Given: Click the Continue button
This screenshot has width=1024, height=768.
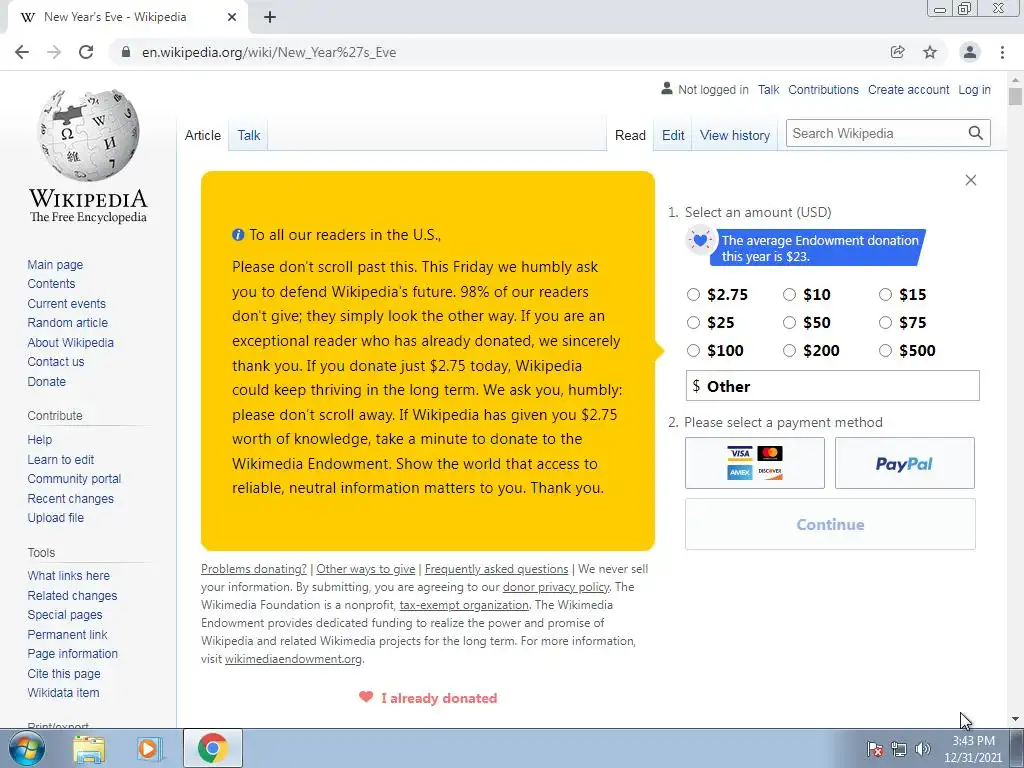Looking at the screenshot, I should (x=830, y=524).
